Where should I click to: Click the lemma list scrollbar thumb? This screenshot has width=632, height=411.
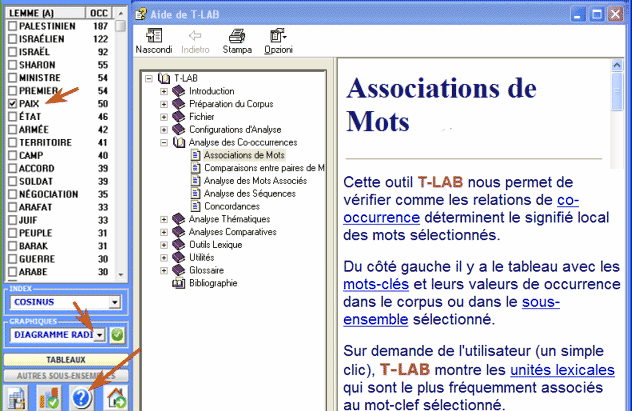click(x=120, y=26)
